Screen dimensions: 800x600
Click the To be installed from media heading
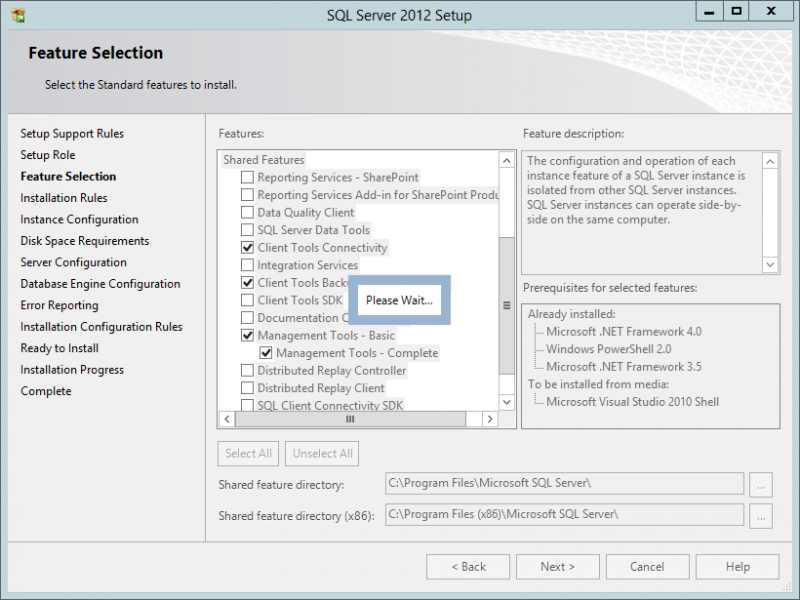pyautogui.click(x=598, y=384)
